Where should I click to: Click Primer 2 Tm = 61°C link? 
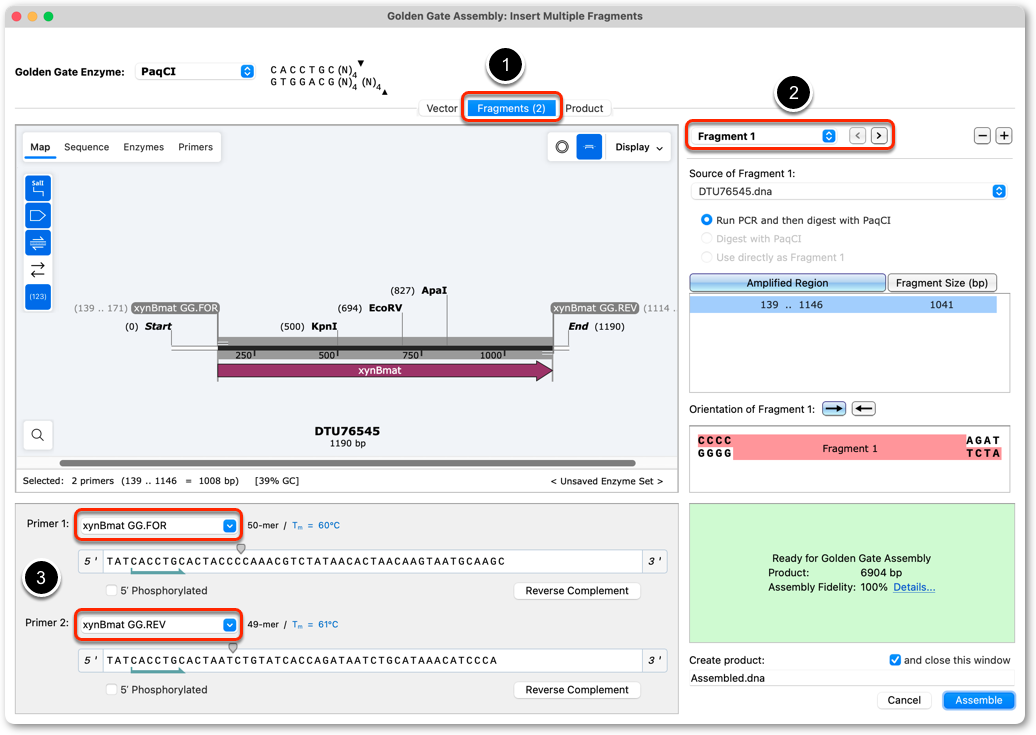[315, 625]
